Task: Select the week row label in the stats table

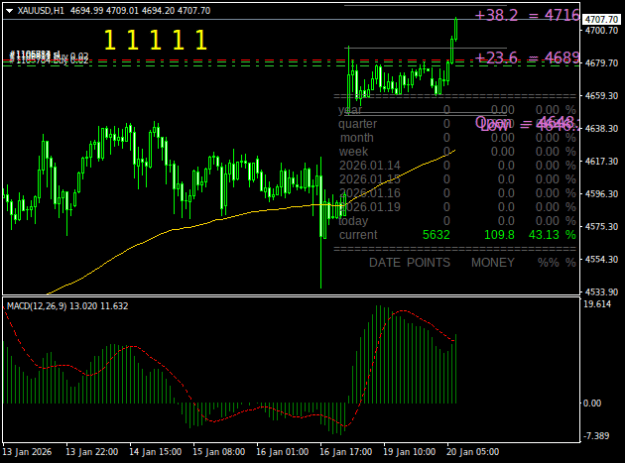Action: [x=354, y=152]
